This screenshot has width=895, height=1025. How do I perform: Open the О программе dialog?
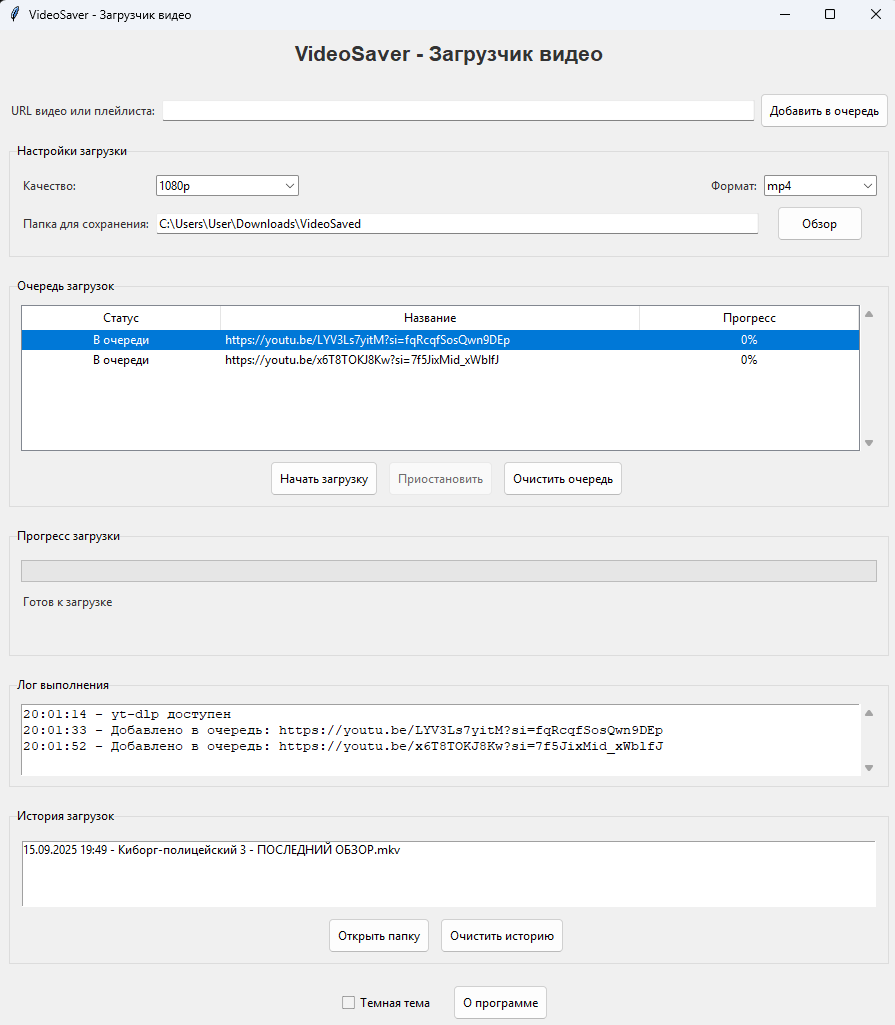[x=500, y=1003]
